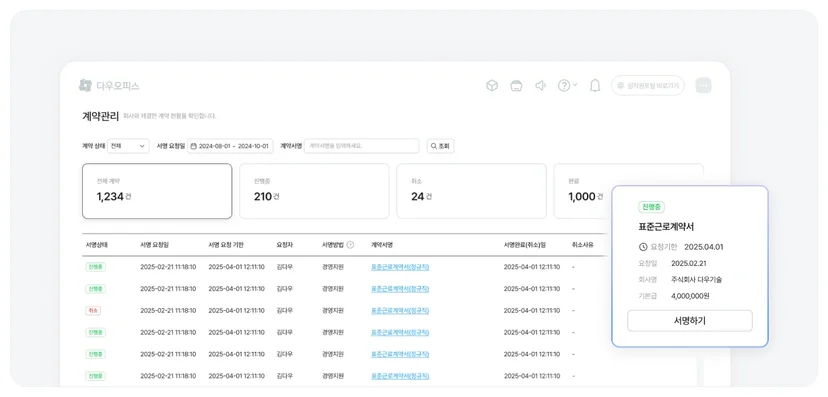Click the 서명하기 button in contract card

(x=690, y=320)
